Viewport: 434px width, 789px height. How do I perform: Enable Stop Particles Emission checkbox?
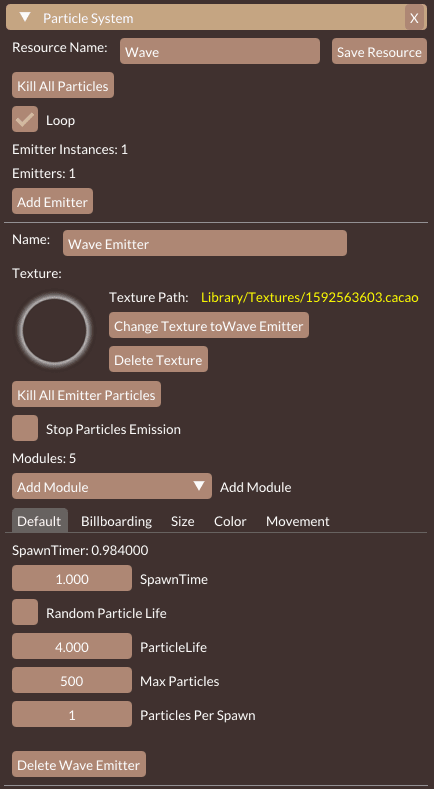click(x=25, y=428)
